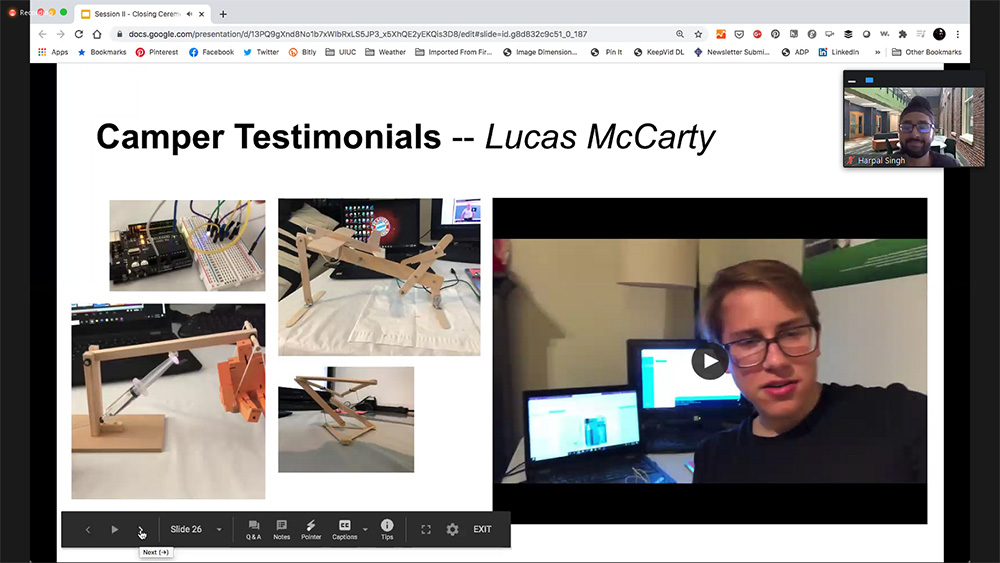
Task: Toggle full screen mode
Action: point(426,529)
